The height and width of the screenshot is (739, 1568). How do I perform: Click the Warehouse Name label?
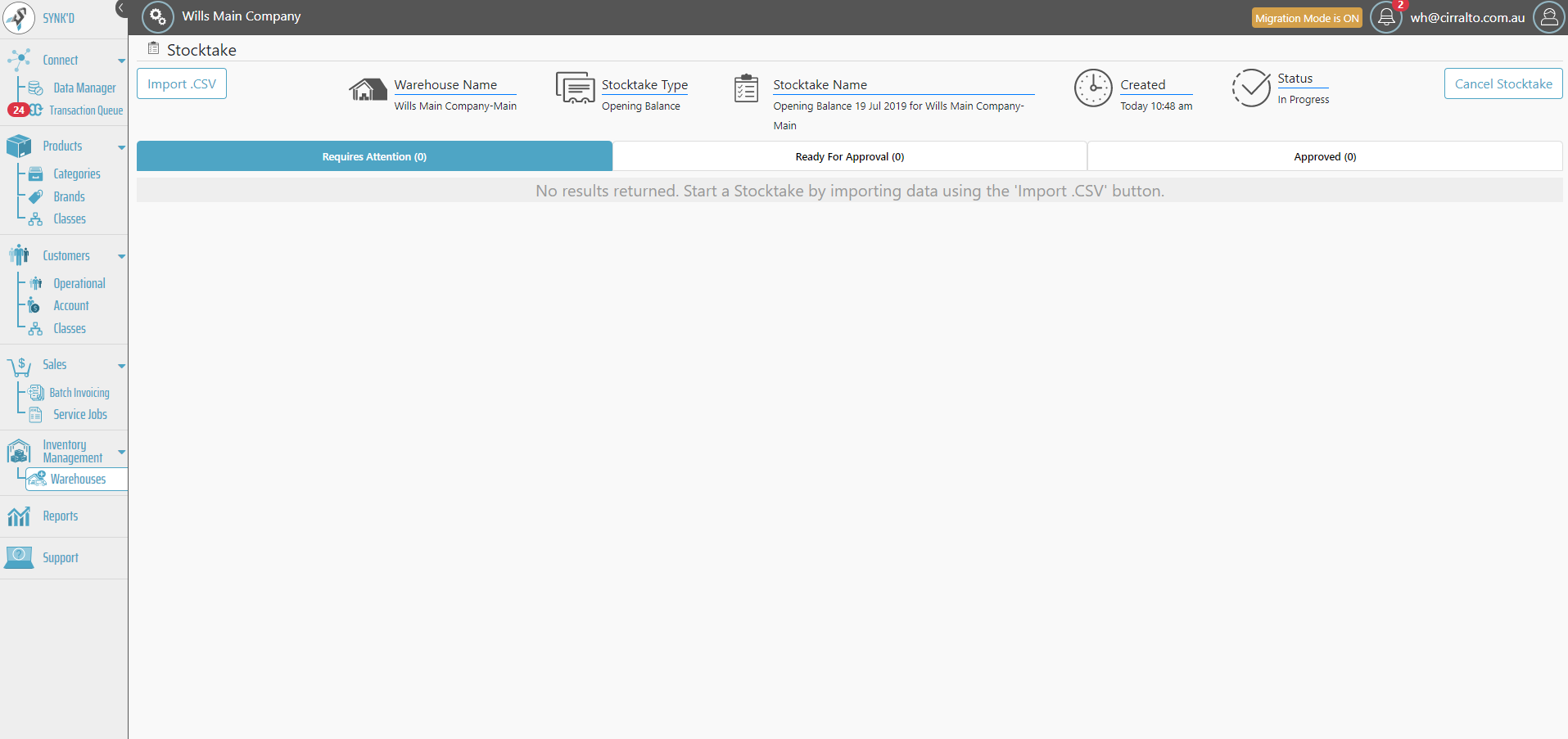click(445, 84)
